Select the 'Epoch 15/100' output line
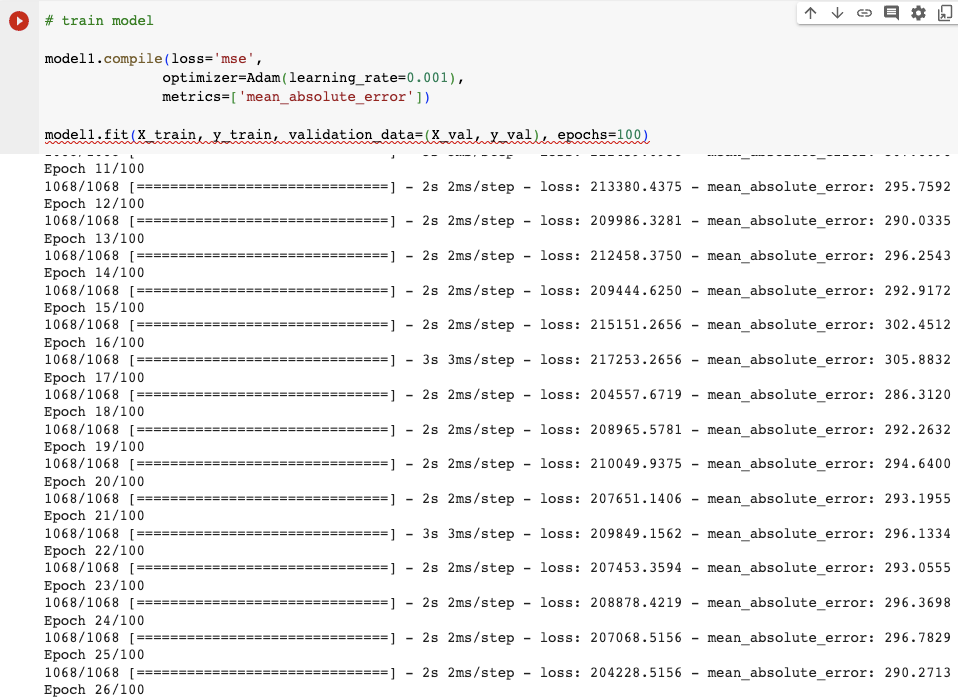Viewport: 958px width, 698px height. [x=94, y=307]
